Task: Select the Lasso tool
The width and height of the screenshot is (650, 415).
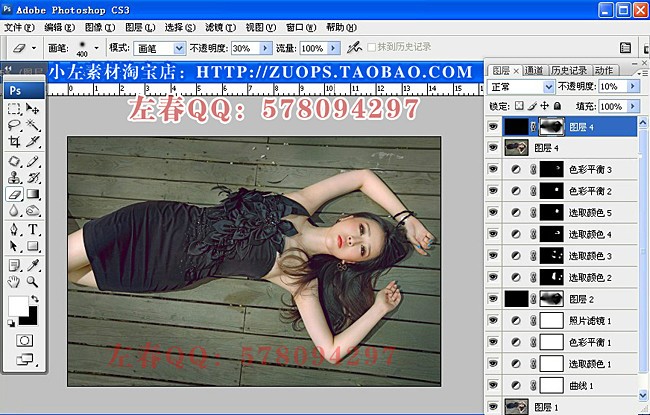Action: [x=14, y=125]
